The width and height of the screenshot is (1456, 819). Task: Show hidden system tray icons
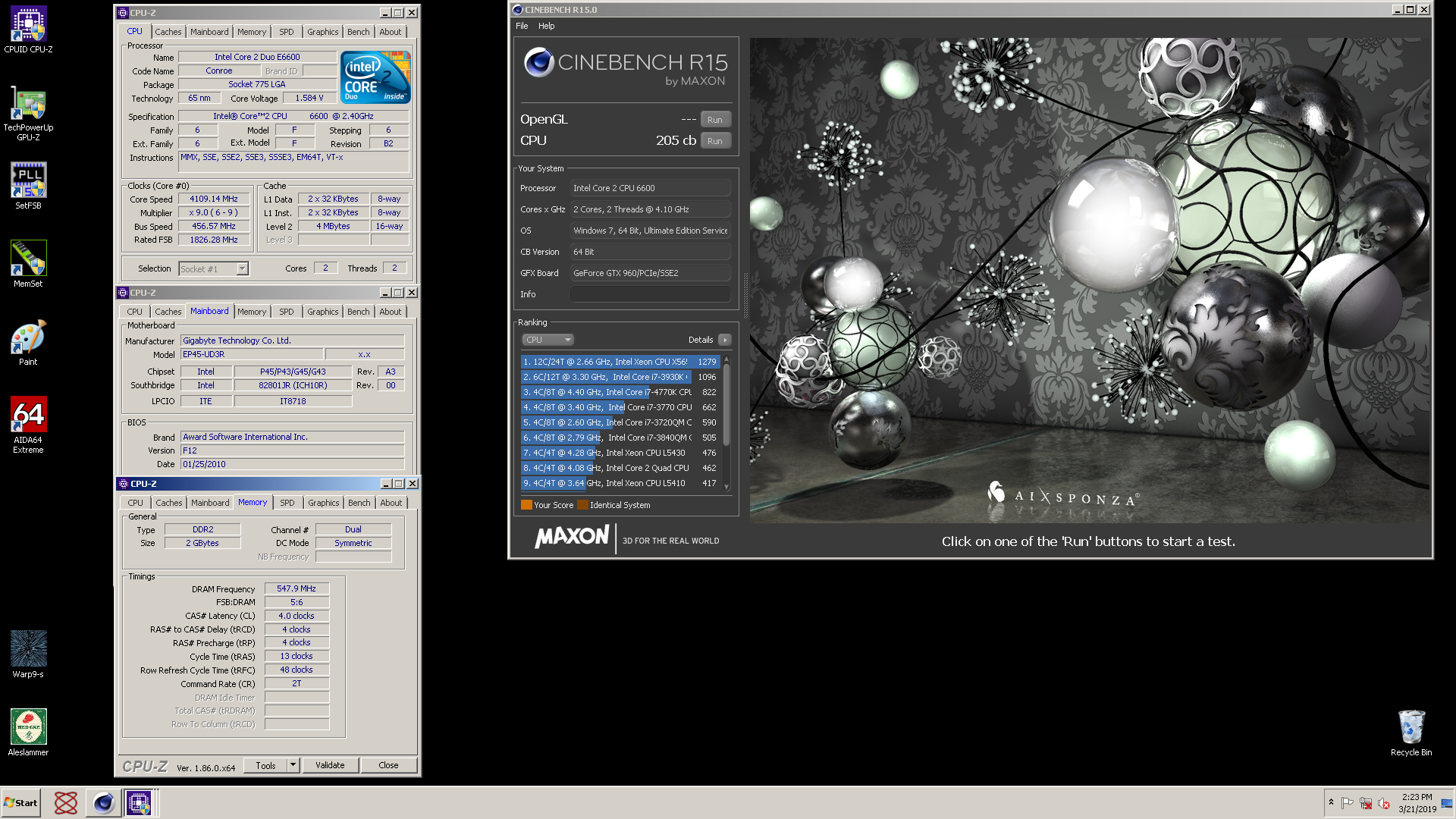point(1331,802)
